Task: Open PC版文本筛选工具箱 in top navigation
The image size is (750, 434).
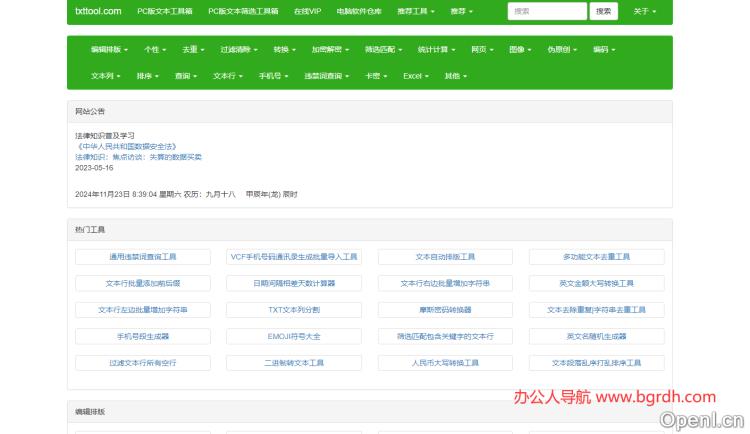Action: 243,11
